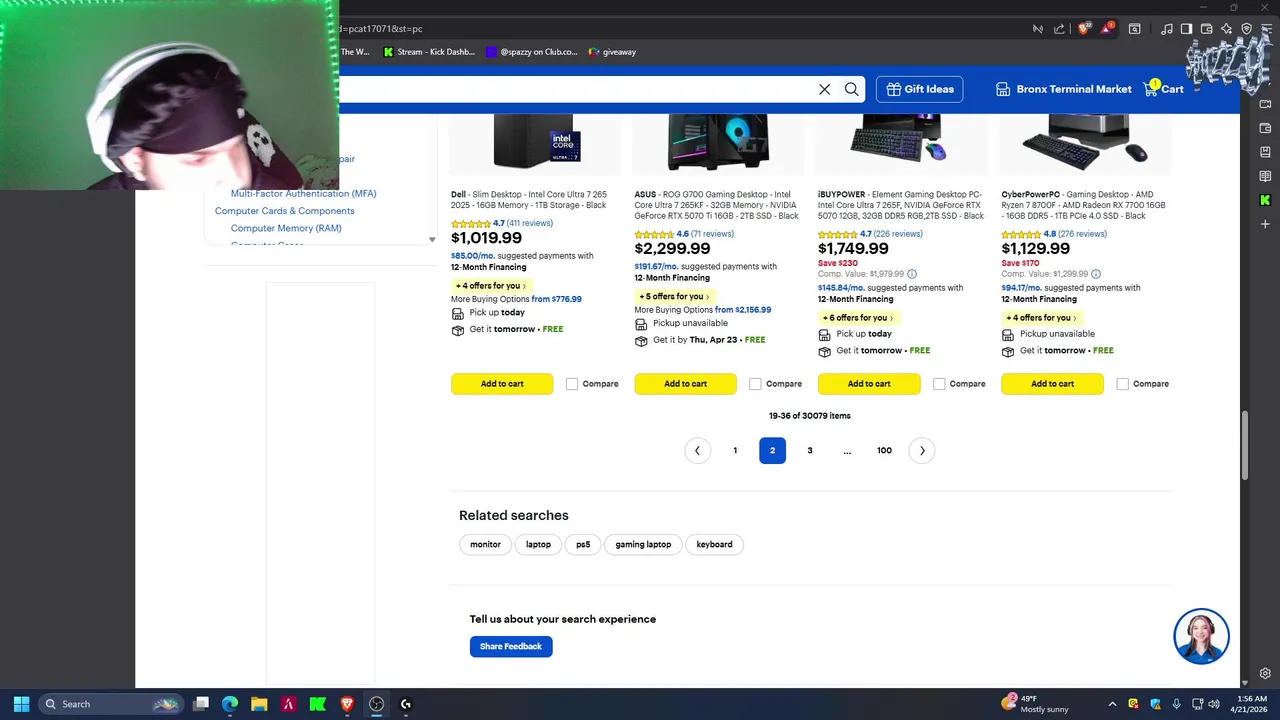Viewport: 1280px width, 720px height.
Task: Add the iBUYPOWER Element desktop to cart
Action: [x=869, y=384]
